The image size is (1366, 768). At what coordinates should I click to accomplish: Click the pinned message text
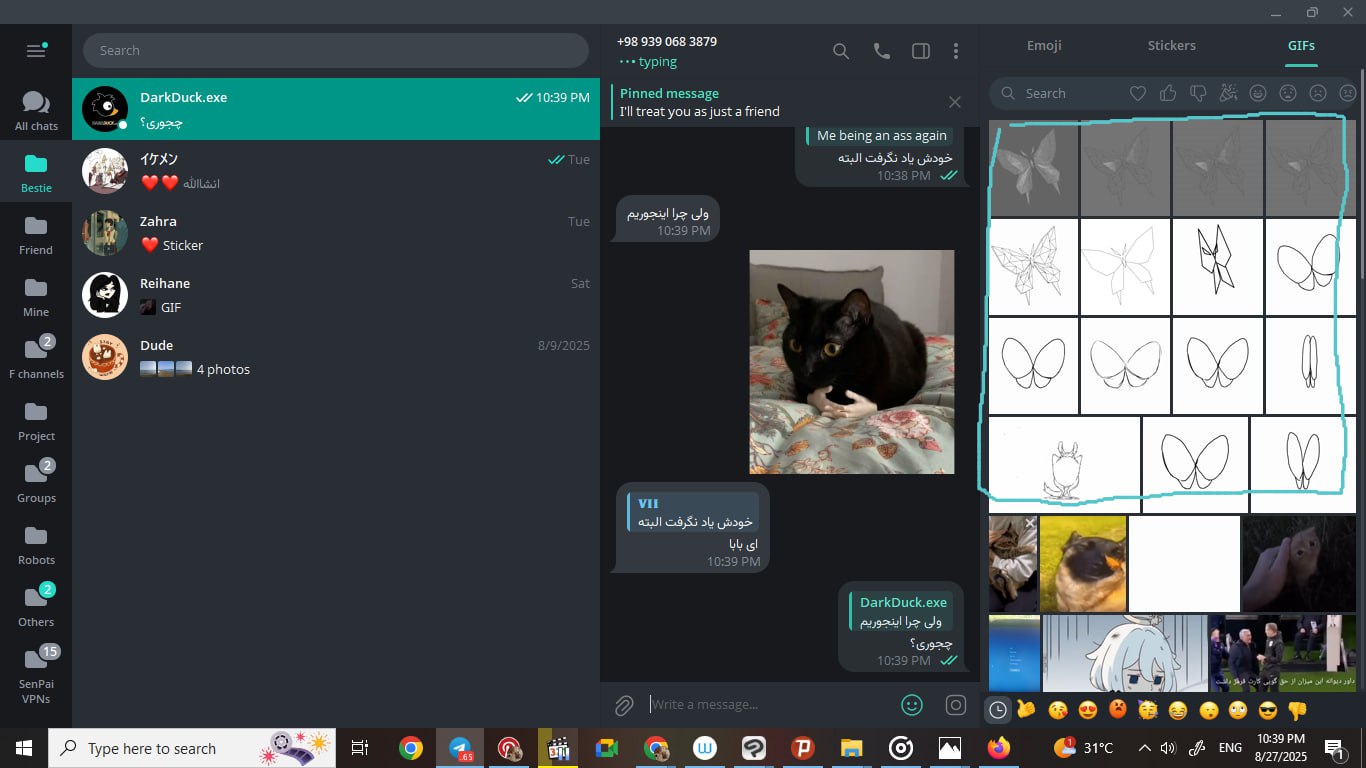[699, 111]
